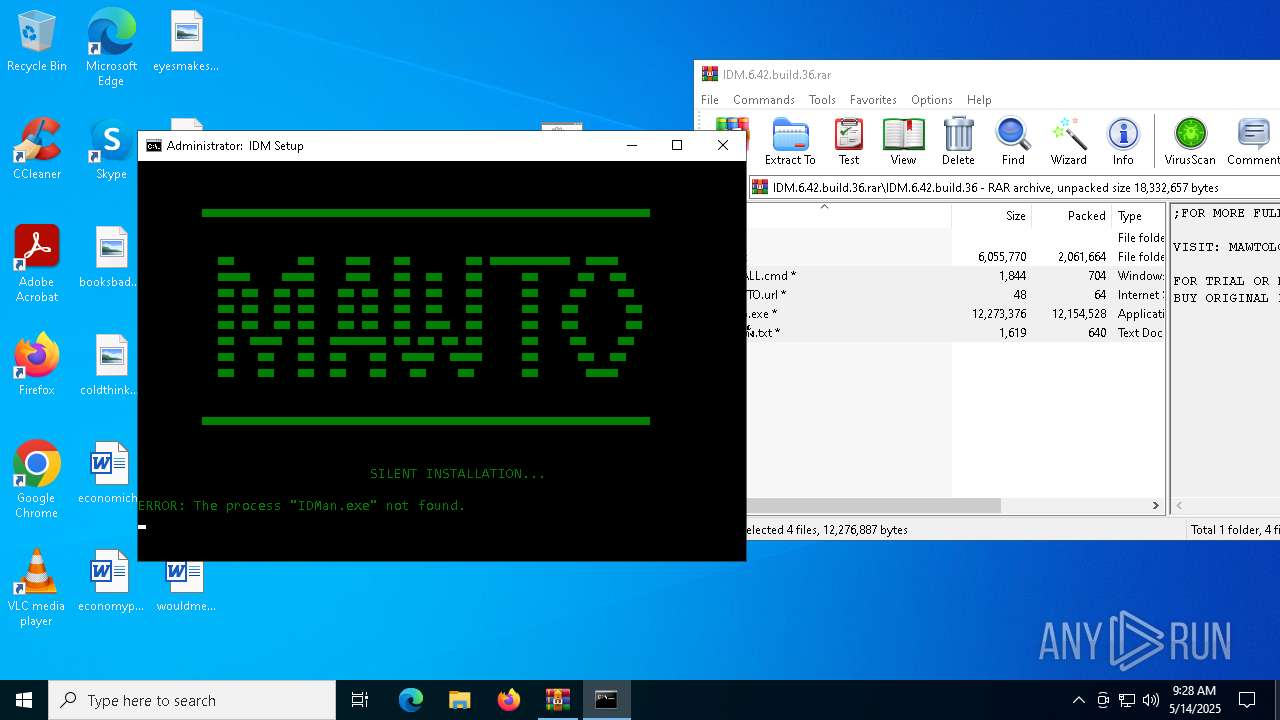Open the Commands menu in WinRAR

pyautogui.click(x=763, y=100)
